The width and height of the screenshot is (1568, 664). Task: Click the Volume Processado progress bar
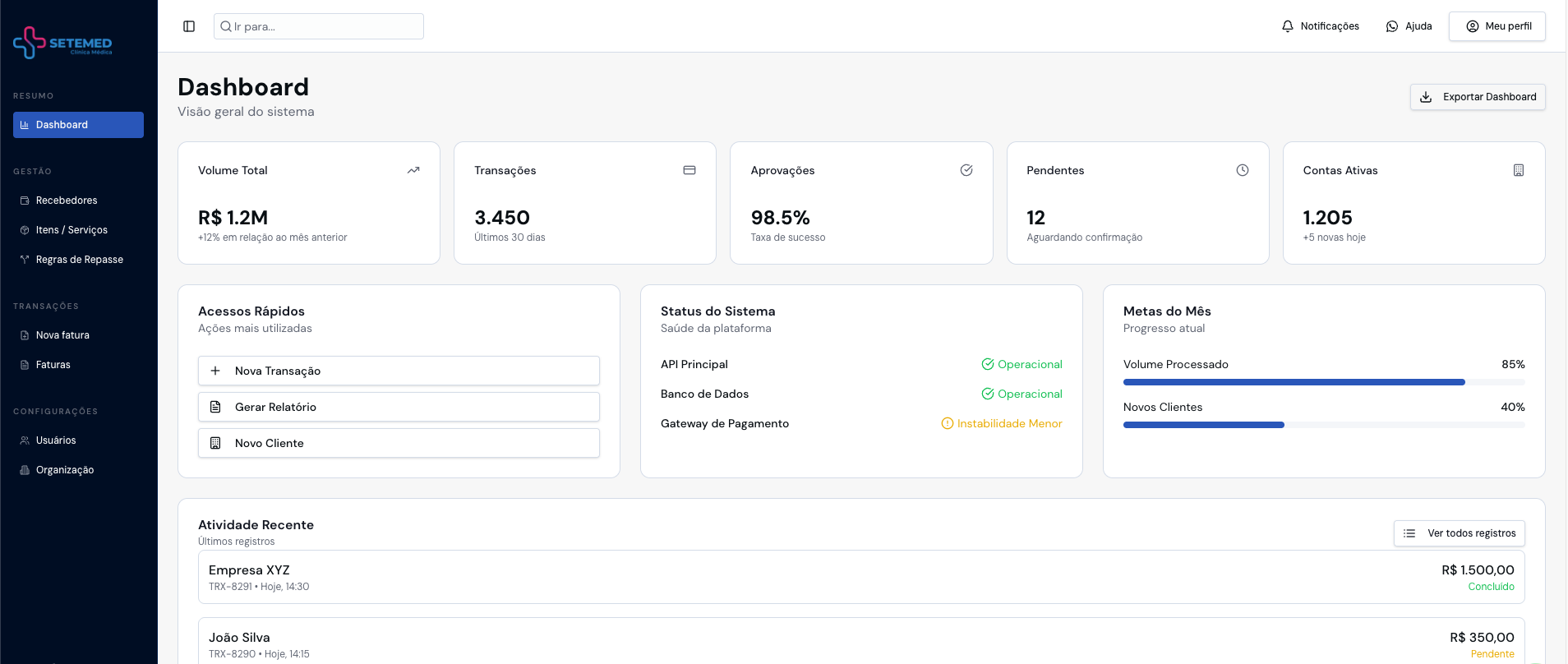point(1324,382)
